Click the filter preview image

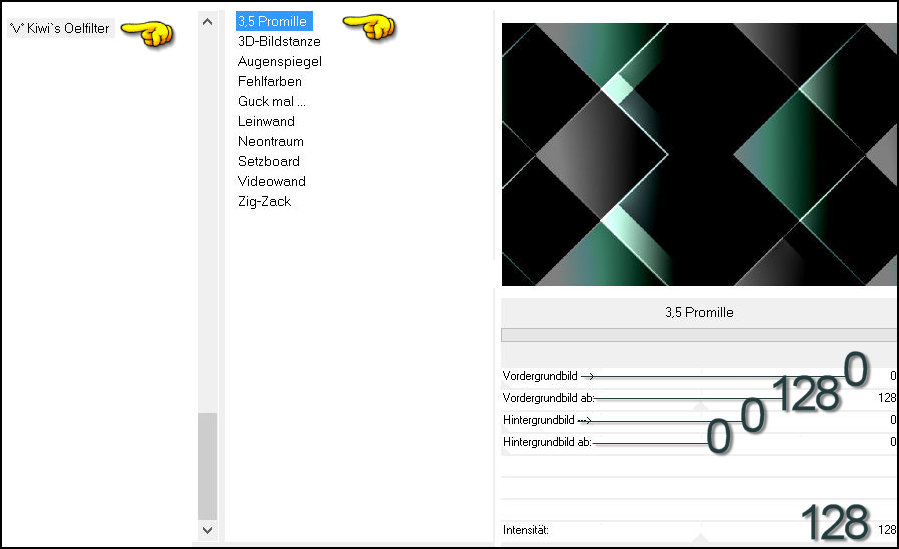pyautogui.click(x=699, y=154)
